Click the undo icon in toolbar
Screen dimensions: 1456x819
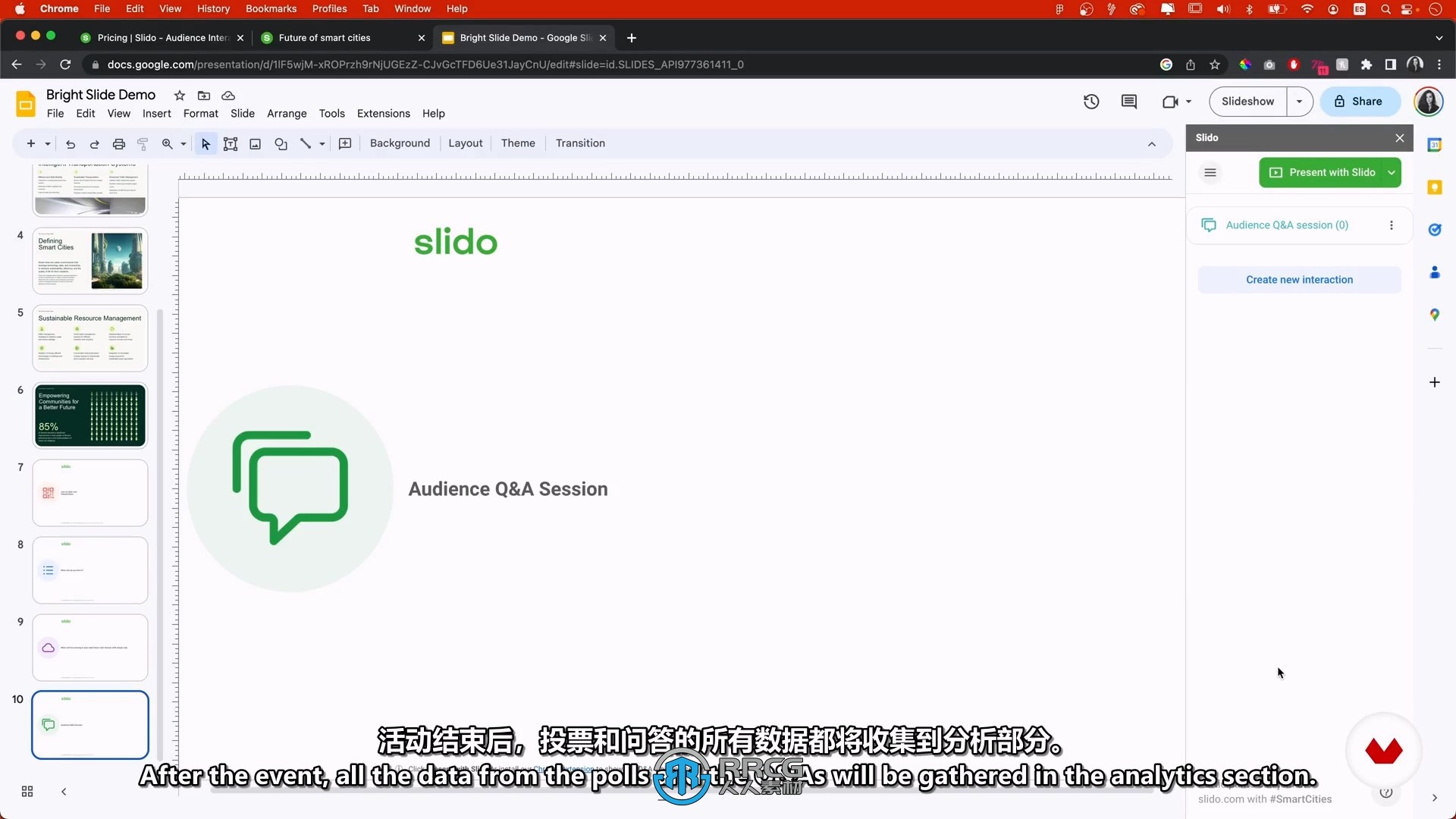70,143
